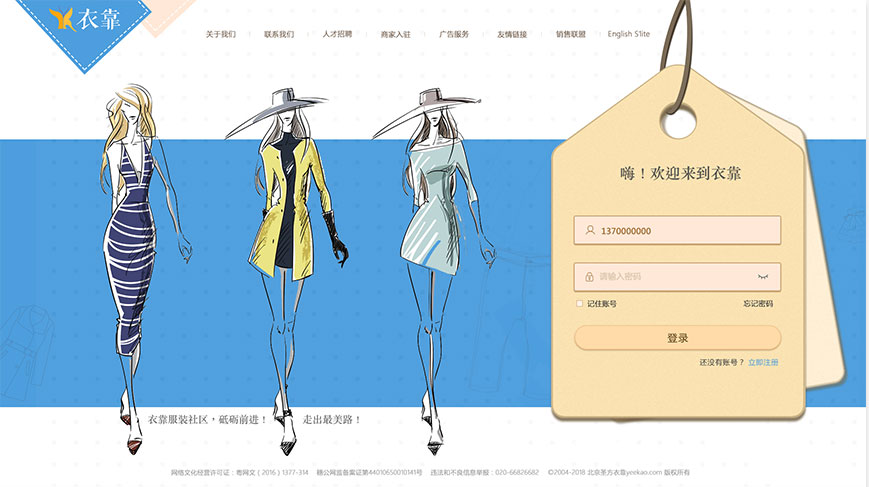
Task: Click the user icon in phone field
Action: 590,231
